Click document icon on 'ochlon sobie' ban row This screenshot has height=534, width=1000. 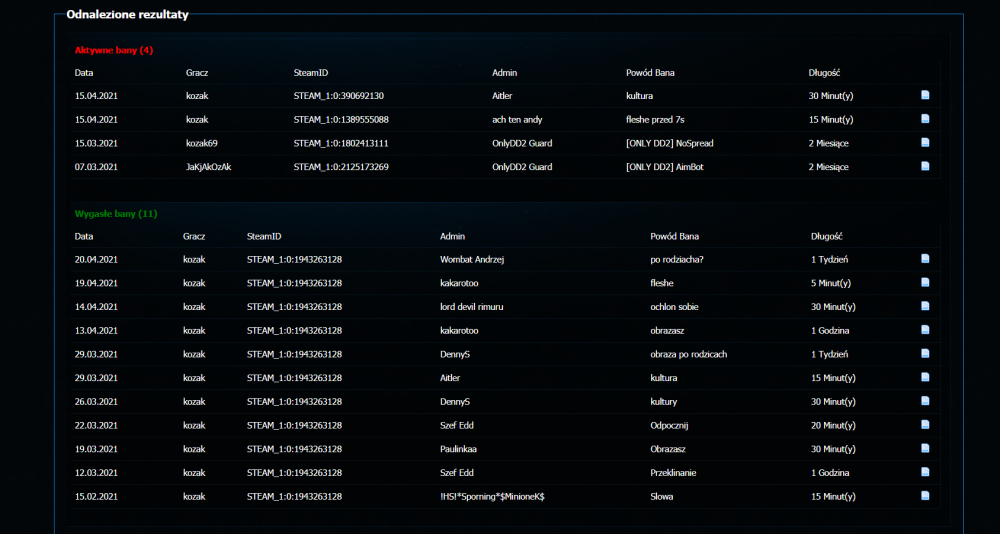(925, 307)
